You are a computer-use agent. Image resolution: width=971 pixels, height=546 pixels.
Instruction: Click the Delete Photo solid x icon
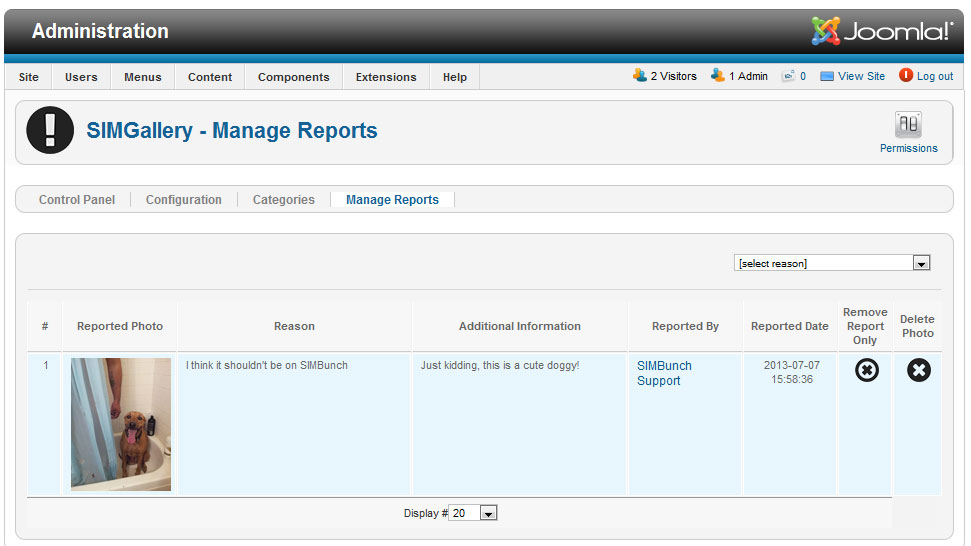918,370
